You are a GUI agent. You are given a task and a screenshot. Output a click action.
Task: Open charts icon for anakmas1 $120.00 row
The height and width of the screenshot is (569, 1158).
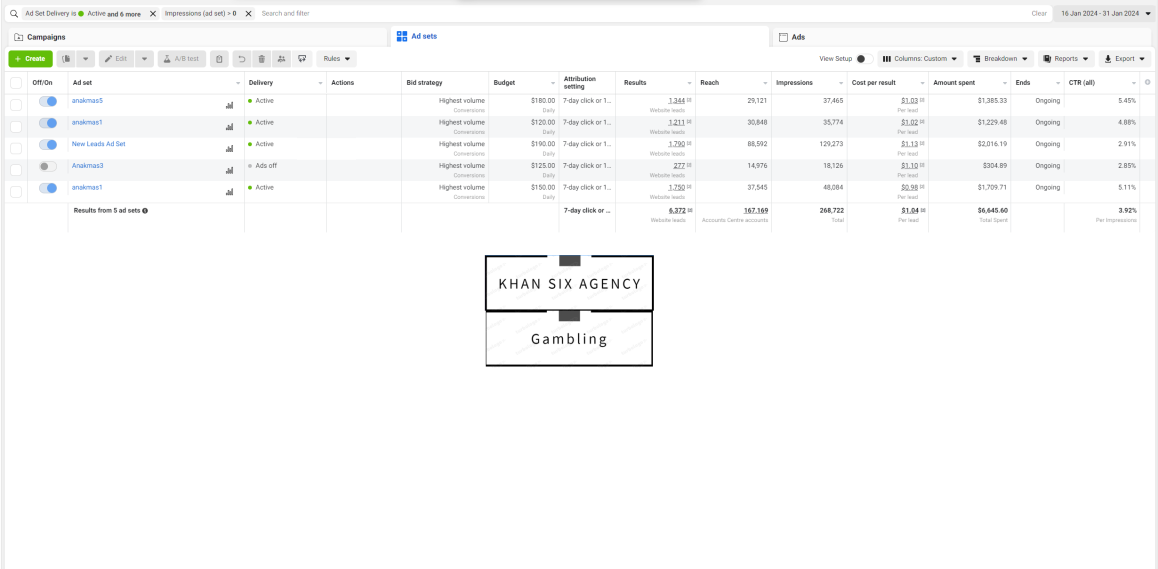pos(229,127)
